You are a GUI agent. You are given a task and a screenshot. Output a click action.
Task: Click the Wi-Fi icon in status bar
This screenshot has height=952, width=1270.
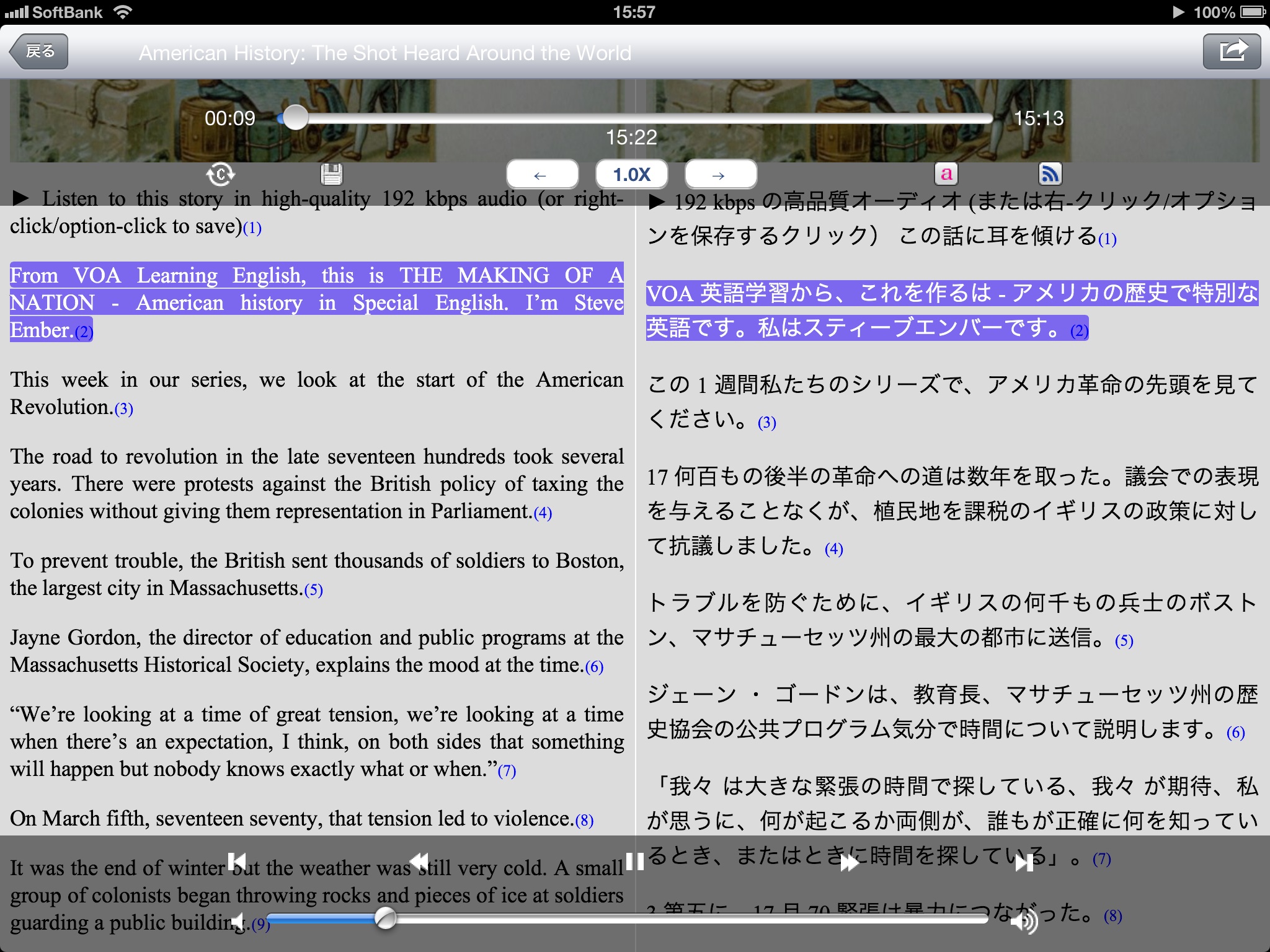click(123, 12)
